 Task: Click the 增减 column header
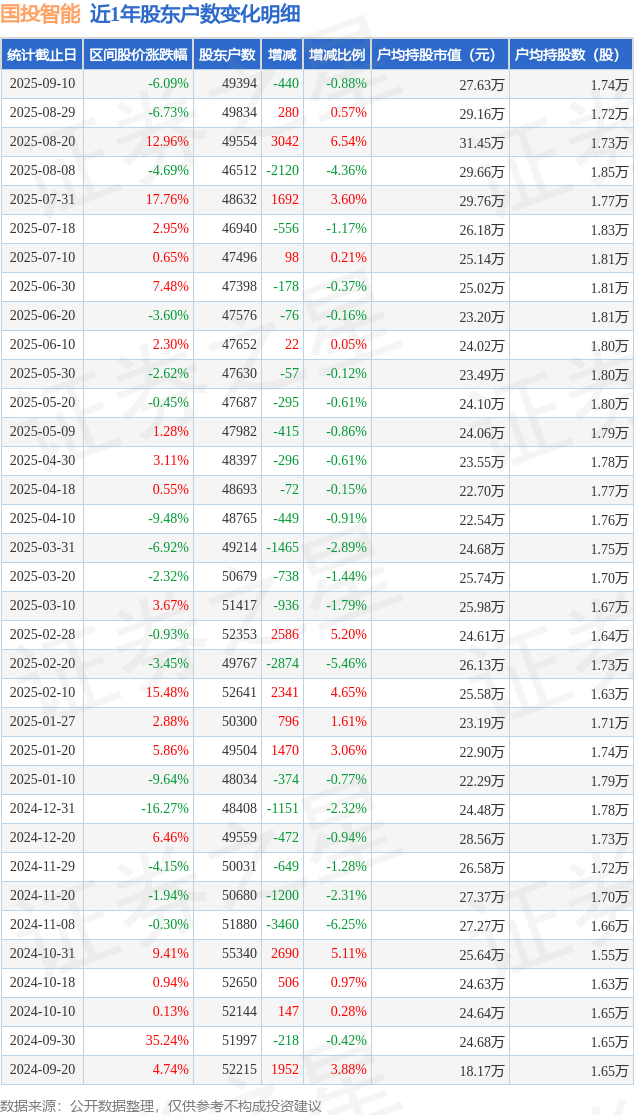pyautogui.click(x=281, y=54)
